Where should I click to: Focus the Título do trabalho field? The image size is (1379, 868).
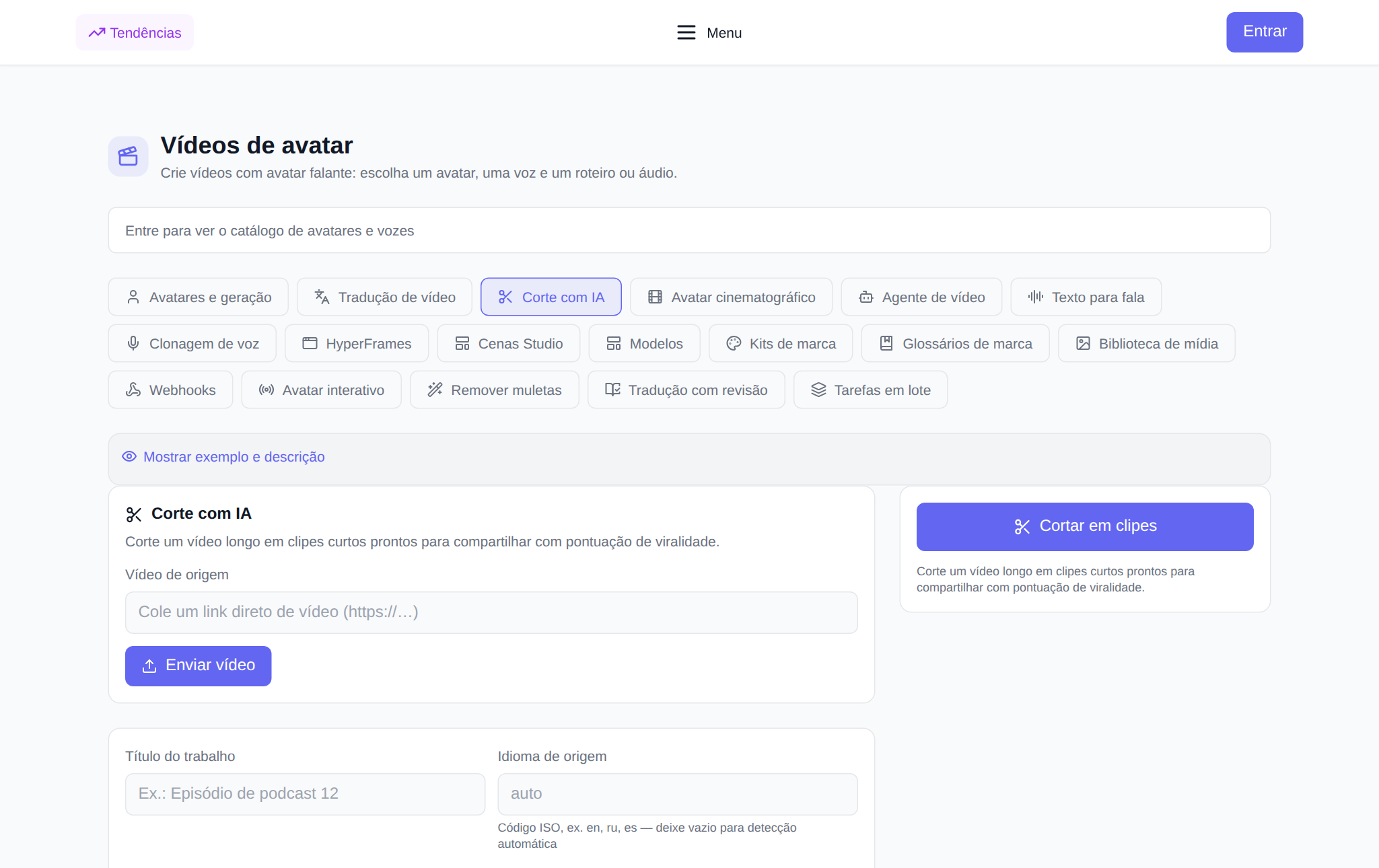click(x=305, y=794)
